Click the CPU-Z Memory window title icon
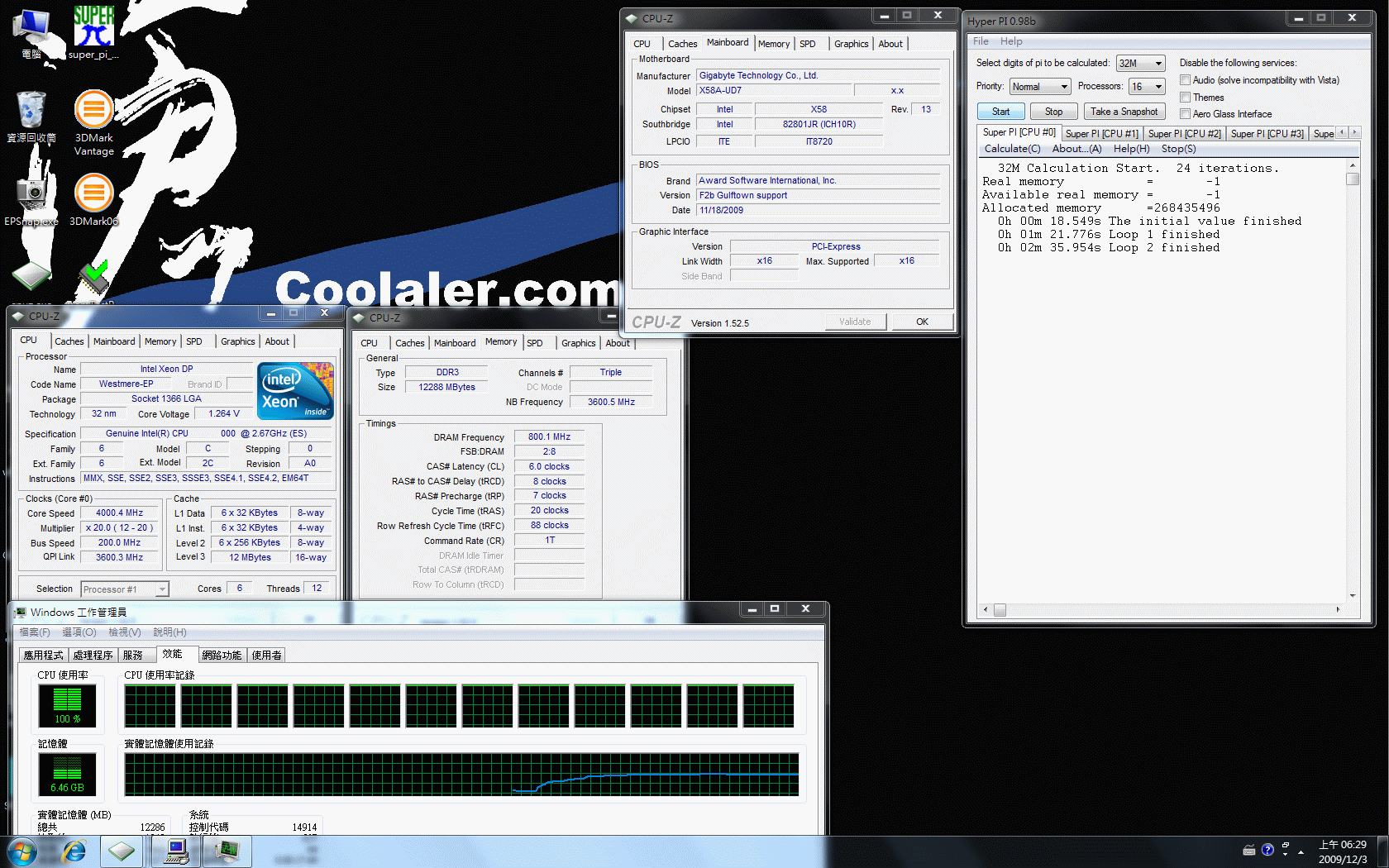 click(359, 317)
